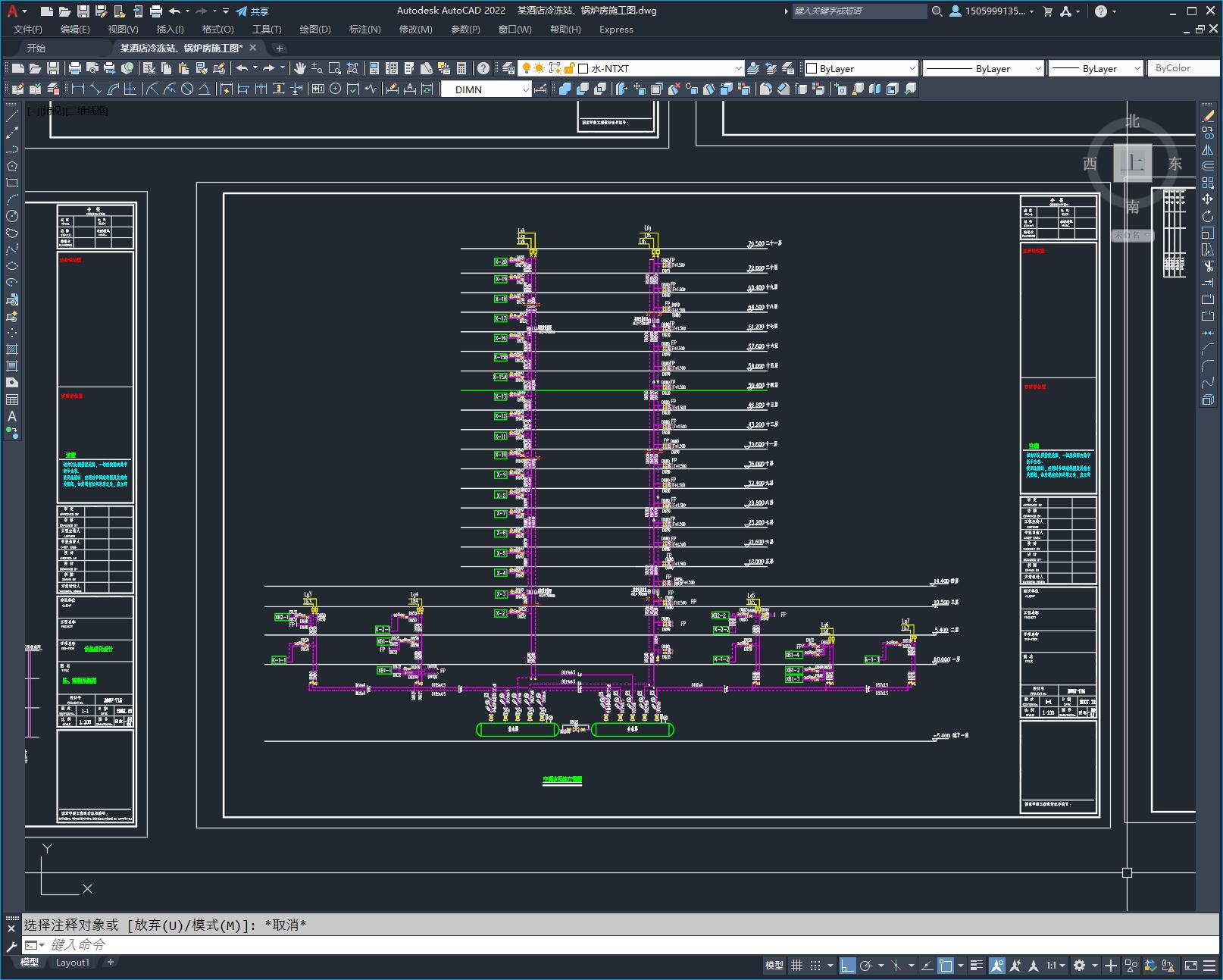Image resolution: width=1223 pixels, height=980 pixels.
Task: Toggle snap mode in the status bar
Action: click(x=815, y=965)
